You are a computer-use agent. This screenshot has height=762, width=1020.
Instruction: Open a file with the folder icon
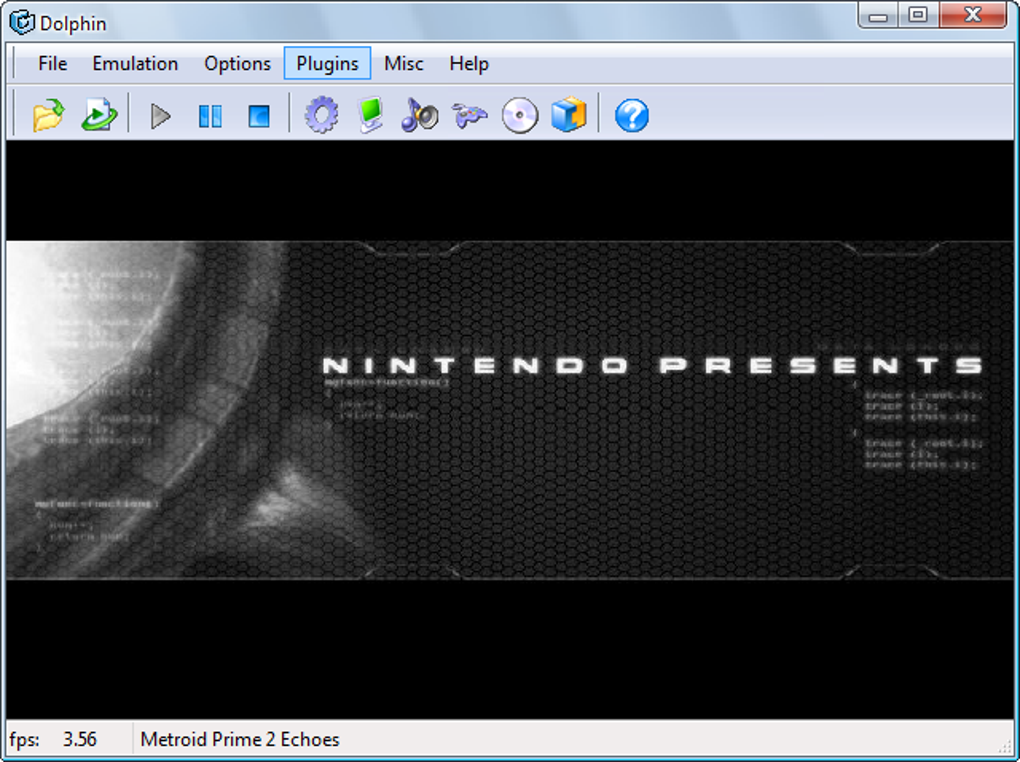48,115
